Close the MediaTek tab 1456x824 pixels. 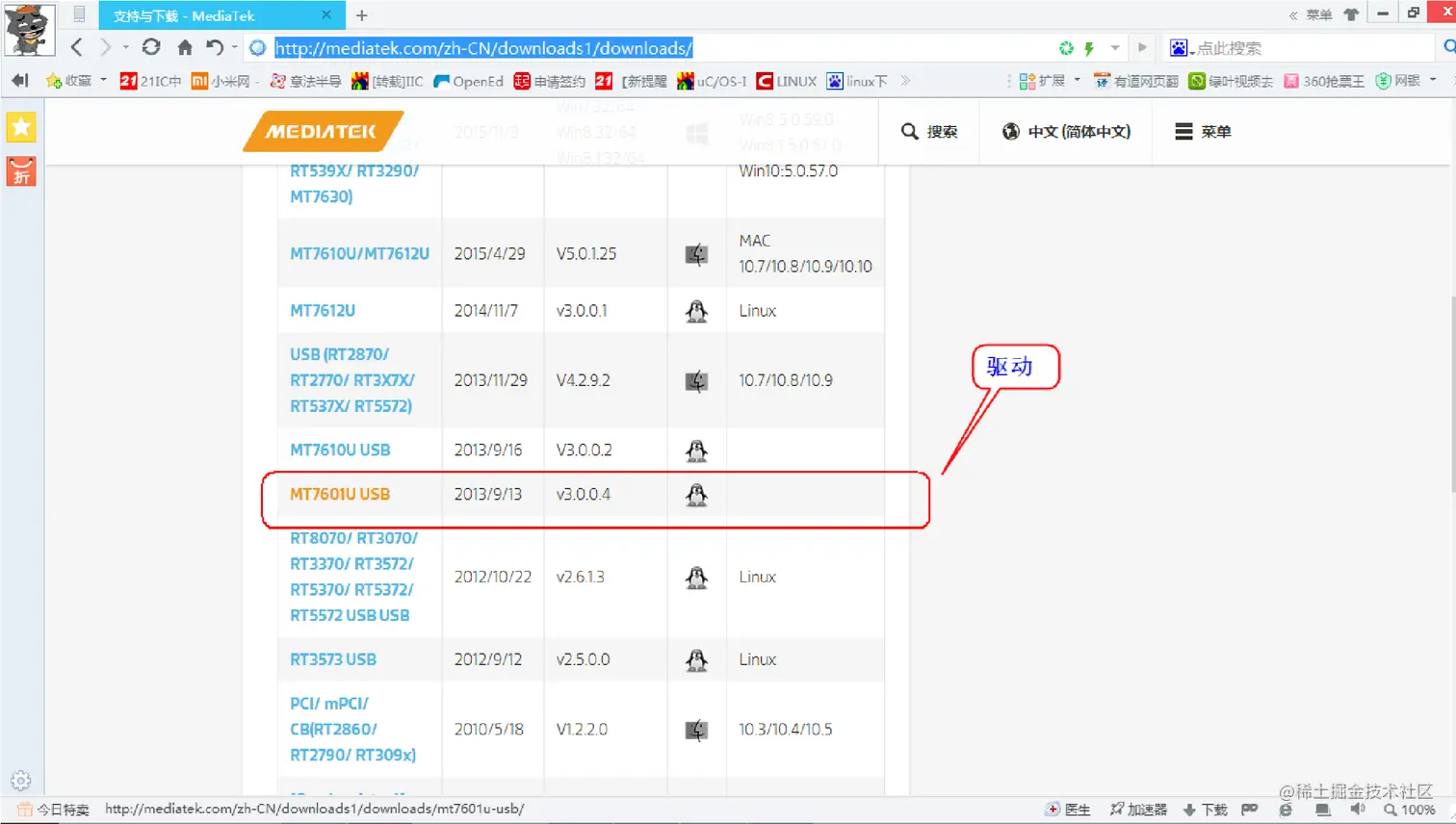(326, 14)
